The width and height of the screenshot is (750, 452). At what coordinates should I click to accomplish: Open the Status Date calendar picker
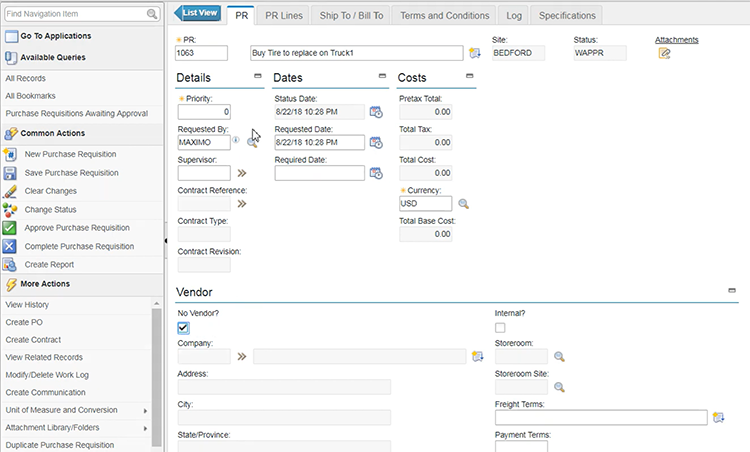(x=376, y=112)
